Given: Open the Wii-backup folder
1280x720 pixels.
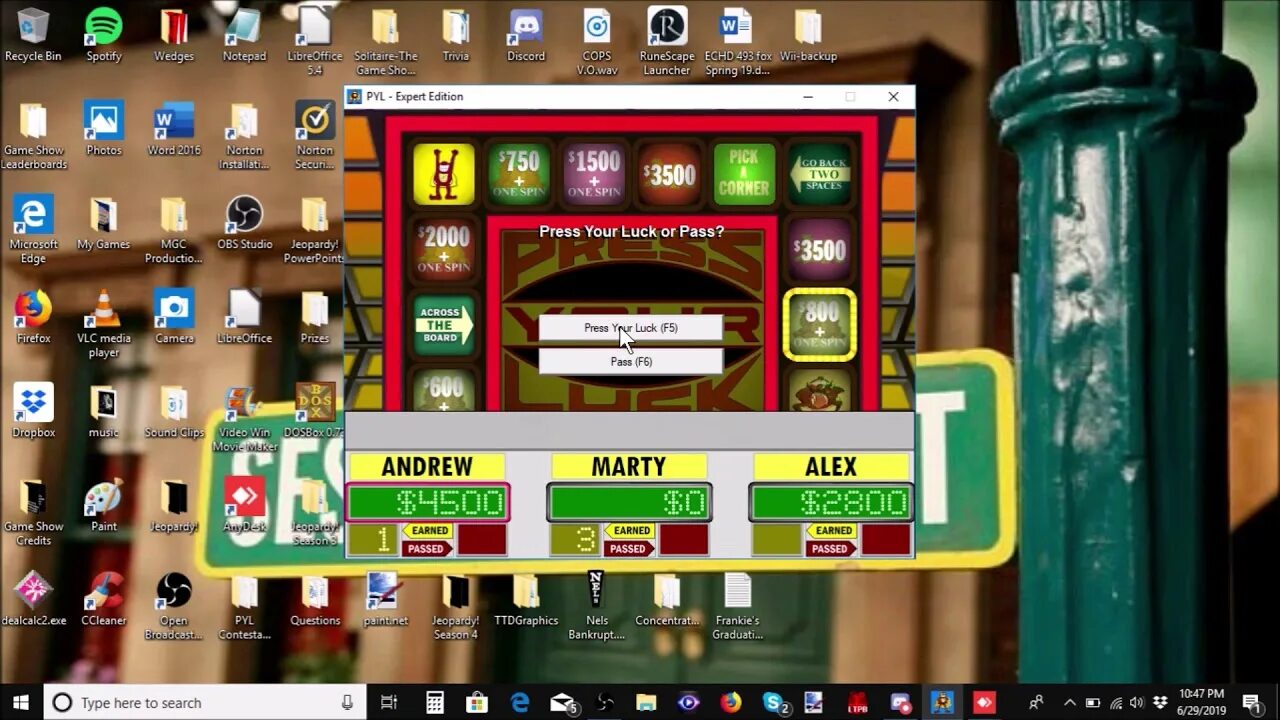Looking at the screenshot, I should (x=808, y=35).
